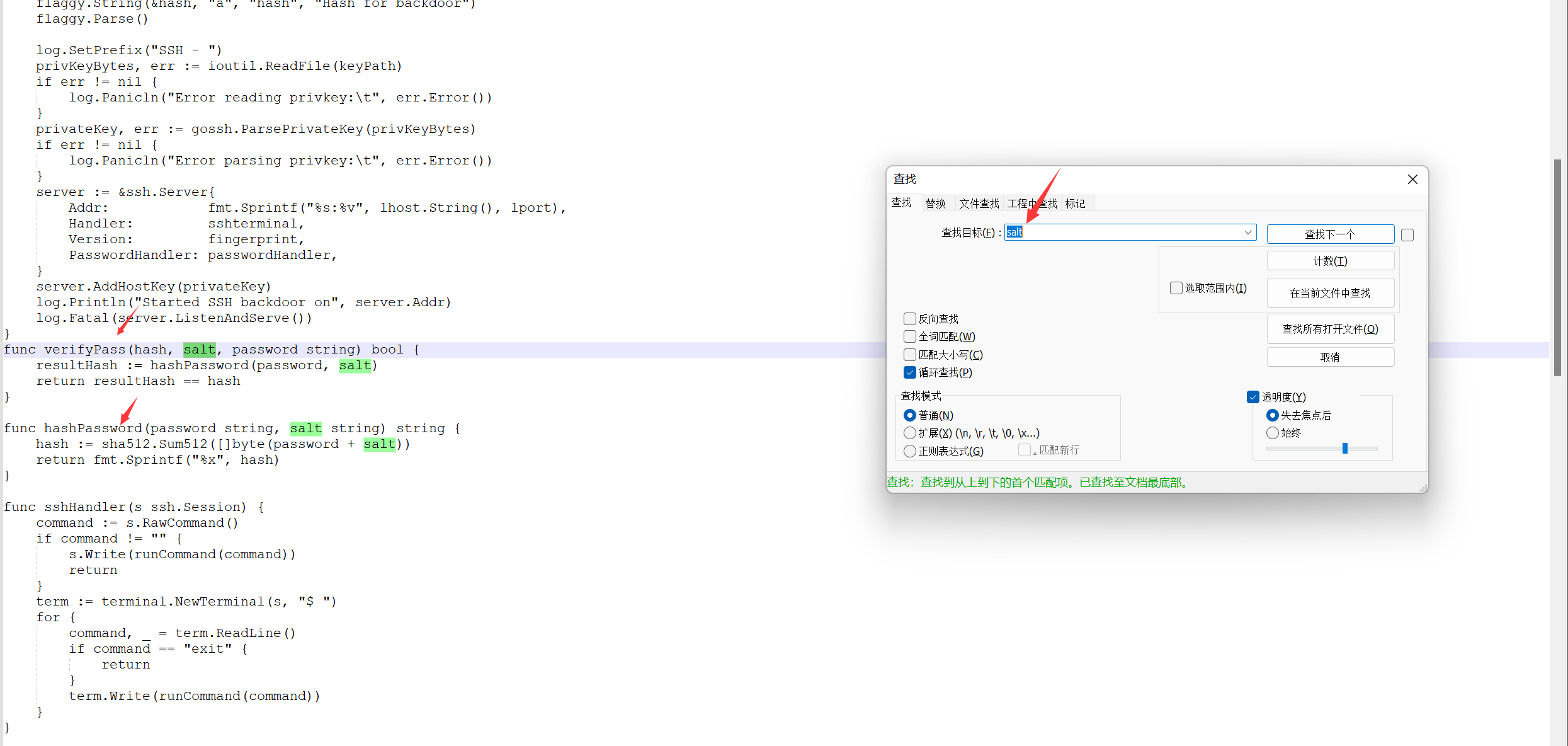Image resolution: width=1568 pixels, height=746 pixels.
Task: Close the Find dialog with the X icon
Action: coord(1412,180)
